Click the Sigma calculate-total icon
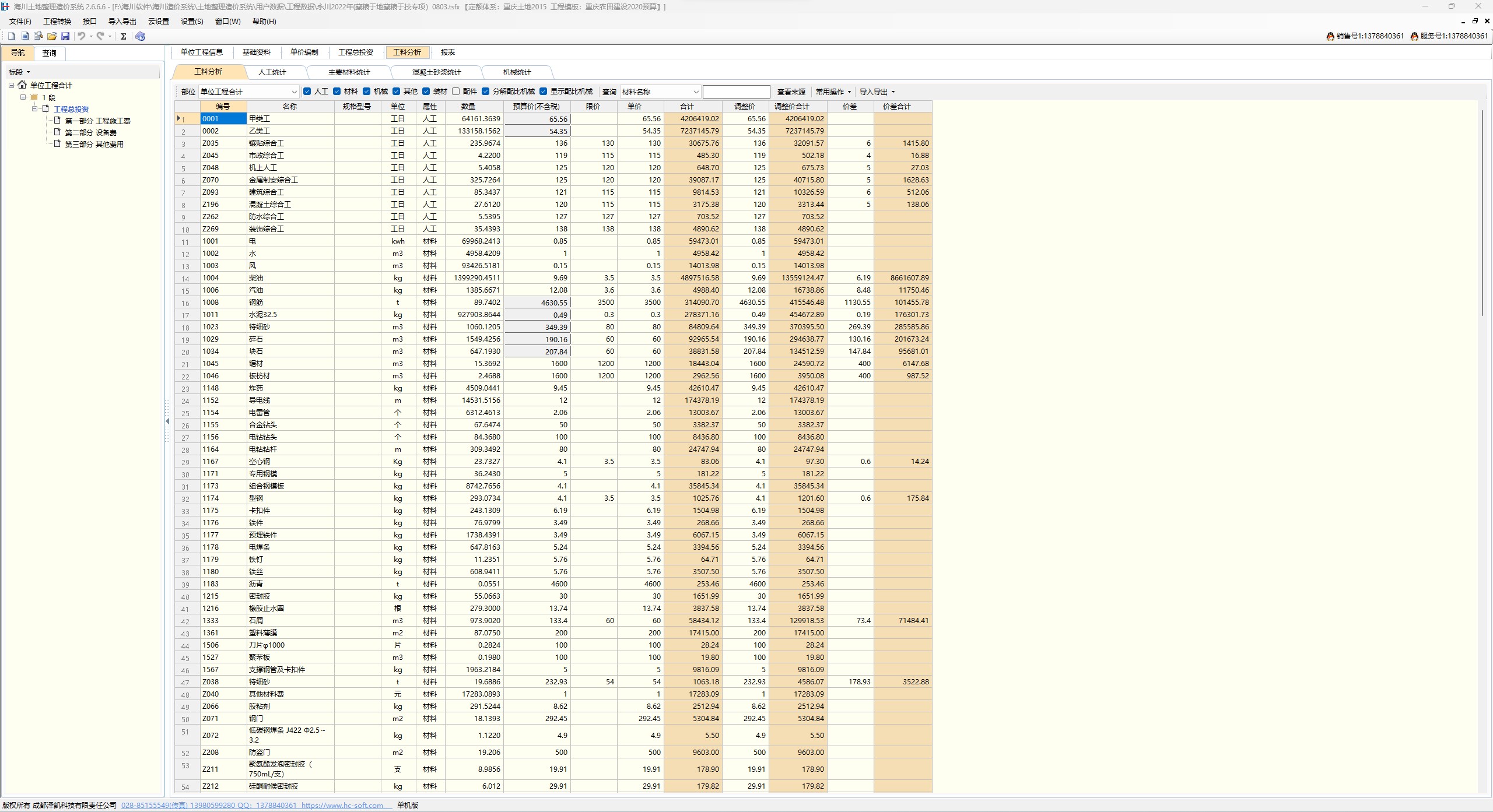The image size is (1493, 812). click(123, 36)
